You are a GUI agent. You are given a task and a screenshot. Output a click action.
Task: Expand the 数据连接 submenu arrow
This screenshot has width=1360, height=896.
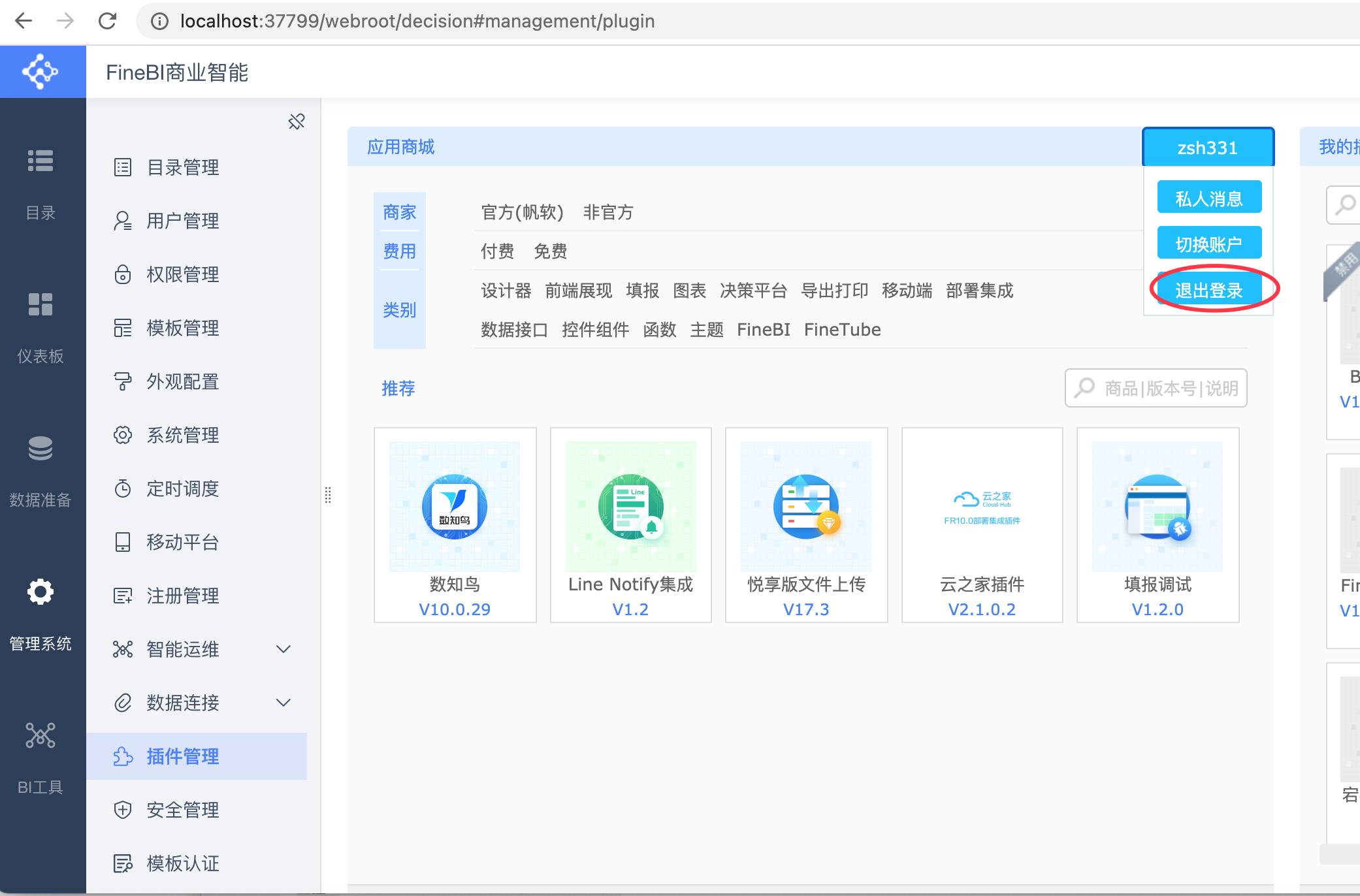283,703
